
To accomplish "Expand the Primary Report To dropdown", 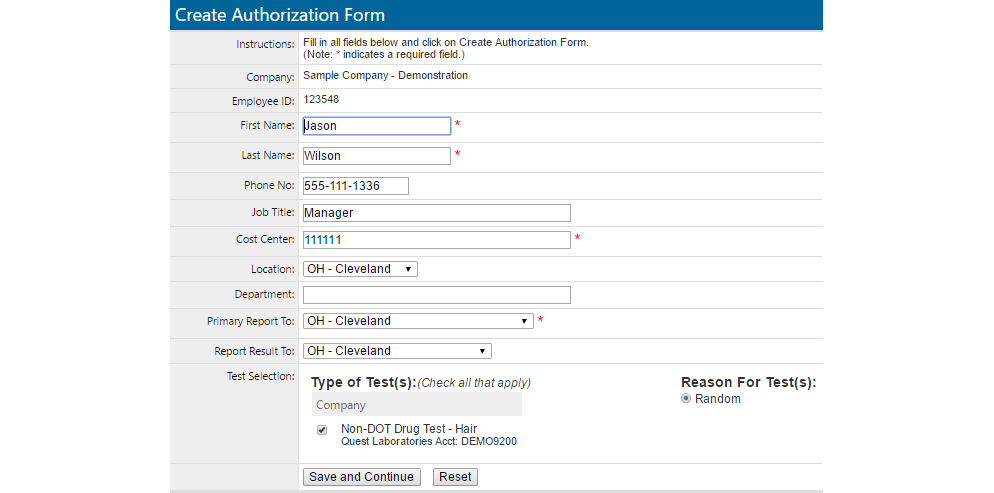I will [x=418, y=321].
